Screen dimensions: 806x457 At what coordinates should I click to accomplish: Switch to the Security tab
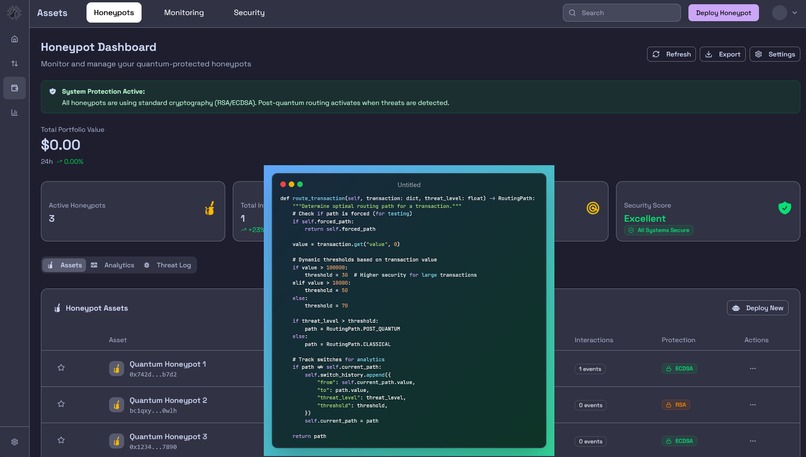[249, 12]
